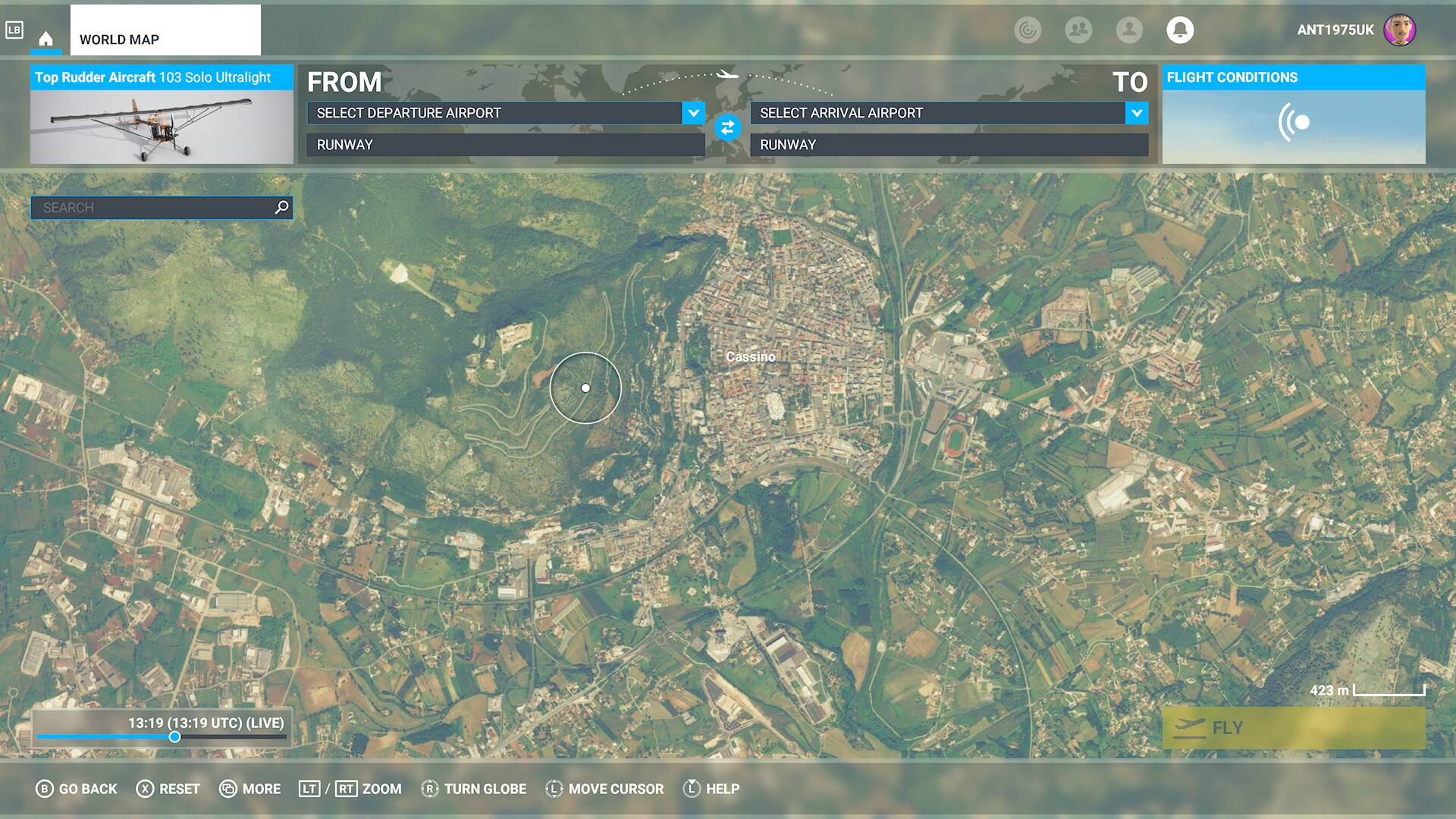Select Go Back in the bottom bar

click(x=78, y=789)
